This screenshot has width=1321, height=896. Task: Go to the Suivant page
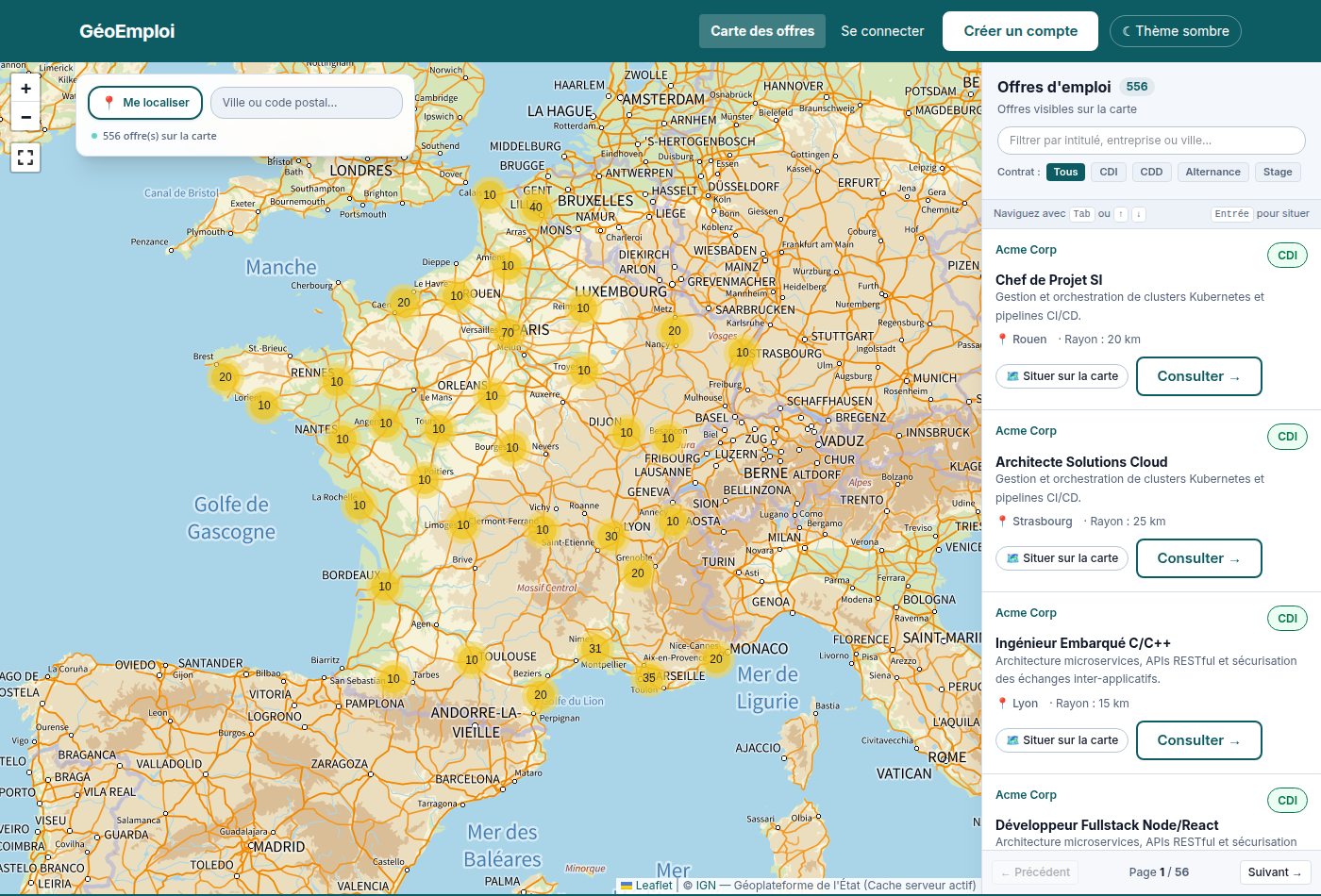coord(1275,872)
